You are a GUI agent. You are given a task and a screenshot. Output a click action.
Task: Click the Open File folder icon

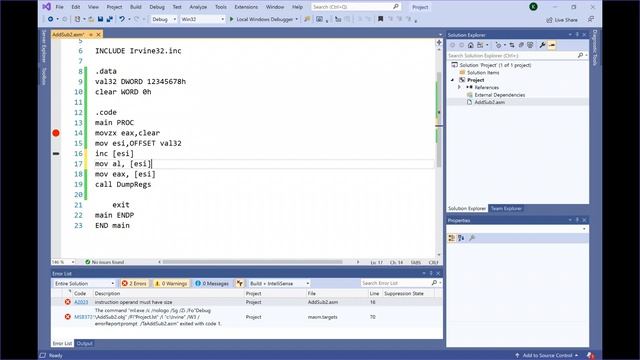[x=91, y=19]
